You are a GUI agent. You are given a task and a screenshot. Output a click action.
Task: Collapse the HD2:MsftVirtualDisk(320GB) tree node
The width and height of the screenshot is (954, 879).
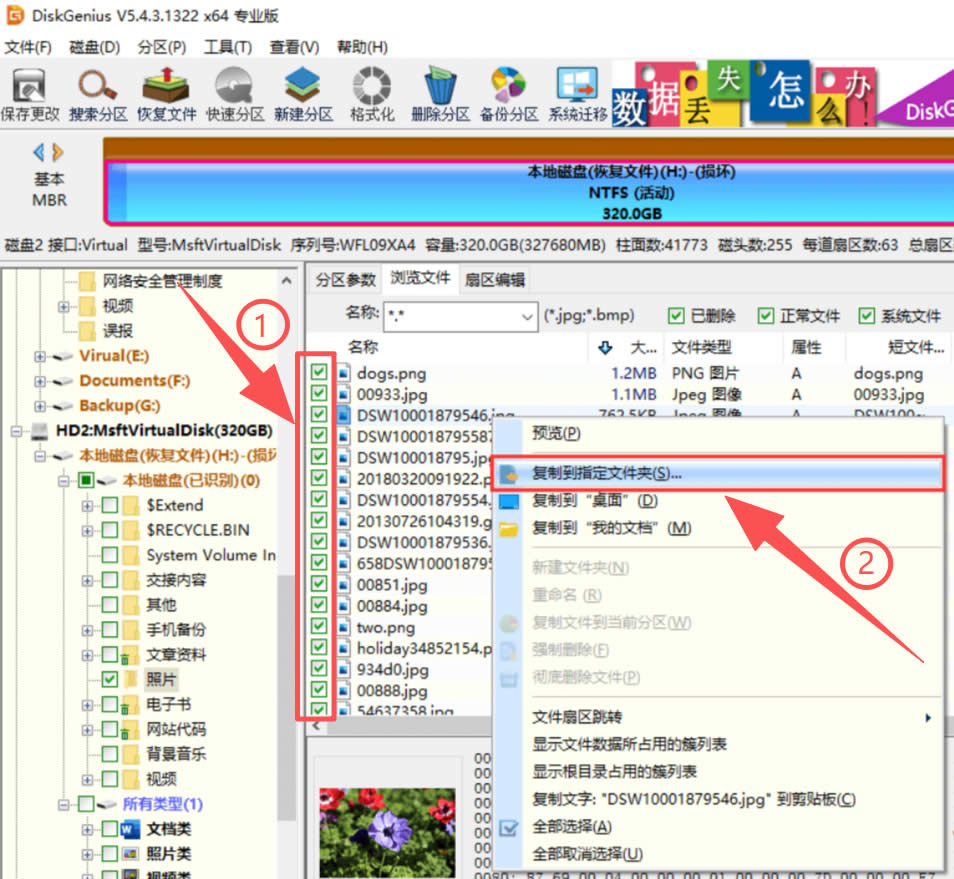click(17, 431)
